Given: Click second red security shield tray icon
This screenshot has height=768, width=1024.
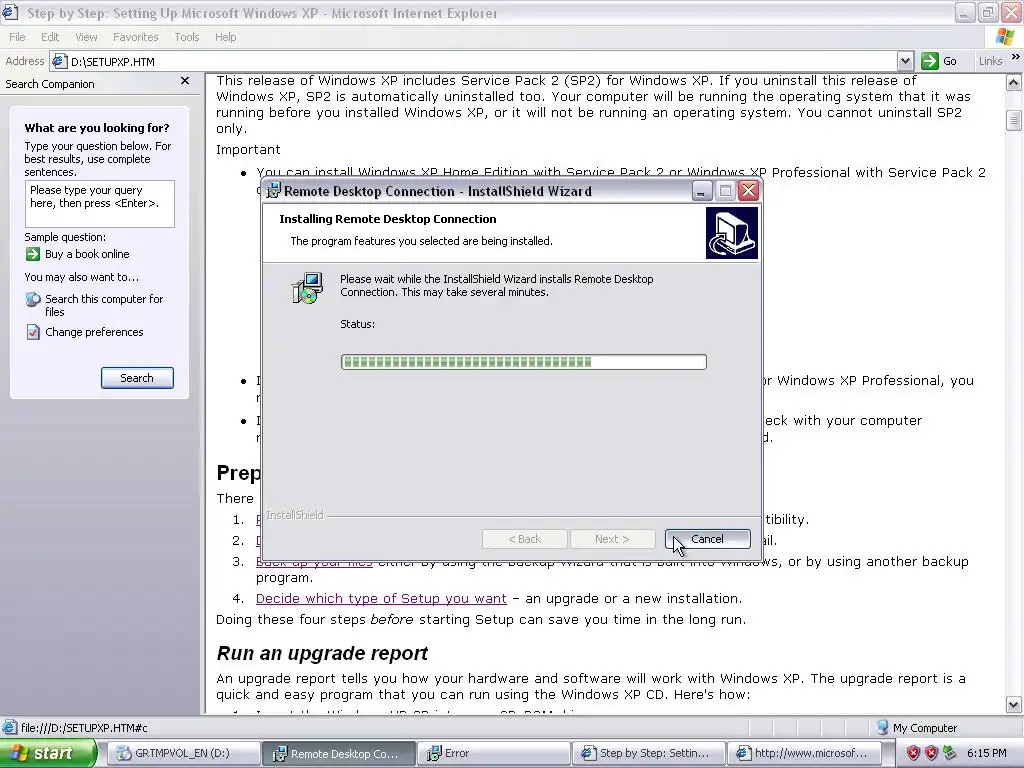Looking at the screenshot, I should 931,753.
